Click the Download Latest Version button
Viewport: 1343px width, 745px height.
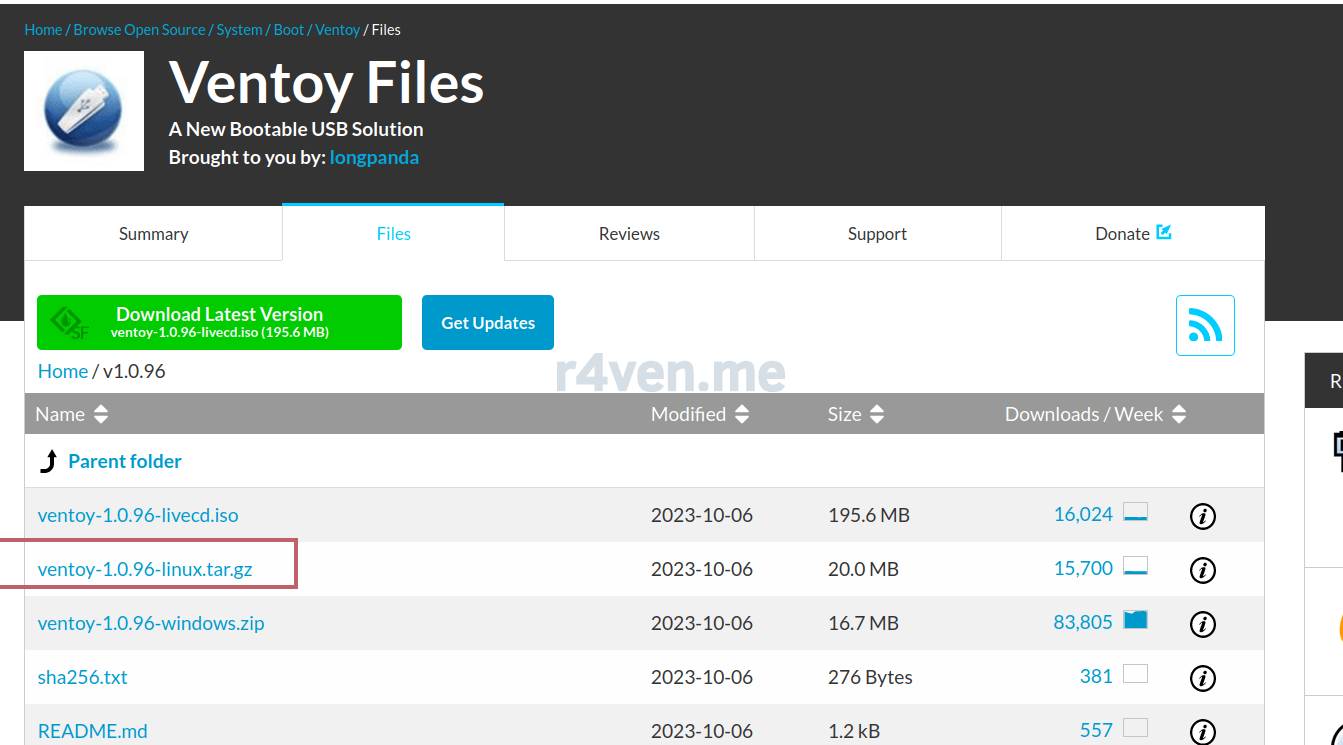point(219,322)
